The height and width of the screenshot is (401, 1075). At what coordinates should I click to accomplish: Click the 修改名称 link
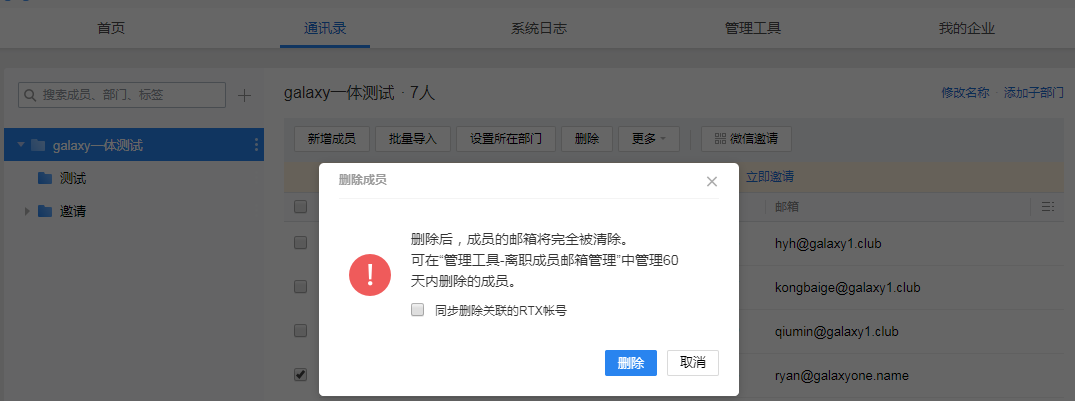[965, 93]
